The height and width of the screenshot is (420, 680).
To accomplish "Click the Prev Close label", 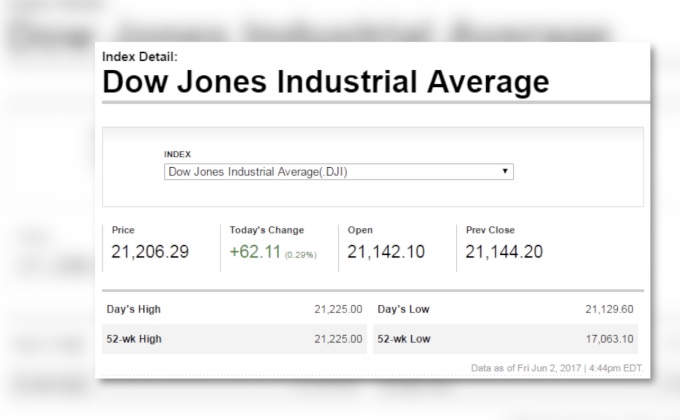I will click(x=490, y=230).
